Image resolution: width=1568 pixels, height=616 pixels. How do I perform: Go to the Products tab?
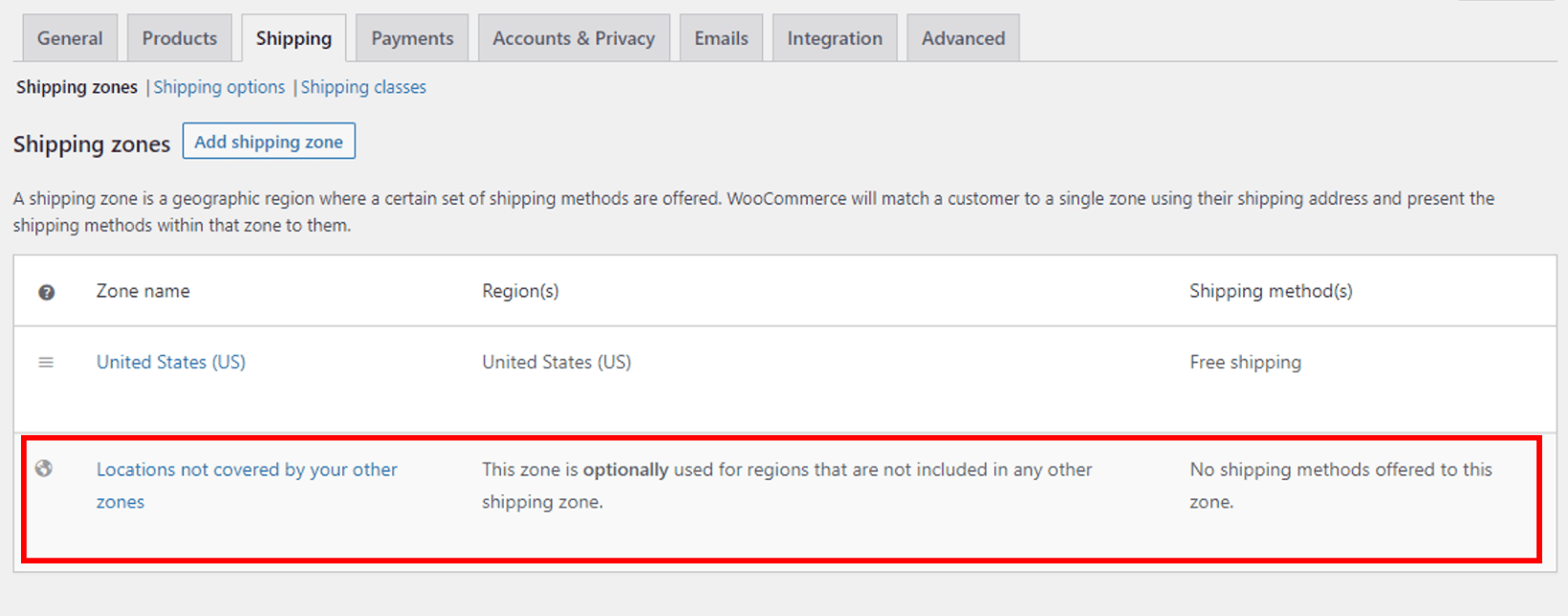point(179,37)
